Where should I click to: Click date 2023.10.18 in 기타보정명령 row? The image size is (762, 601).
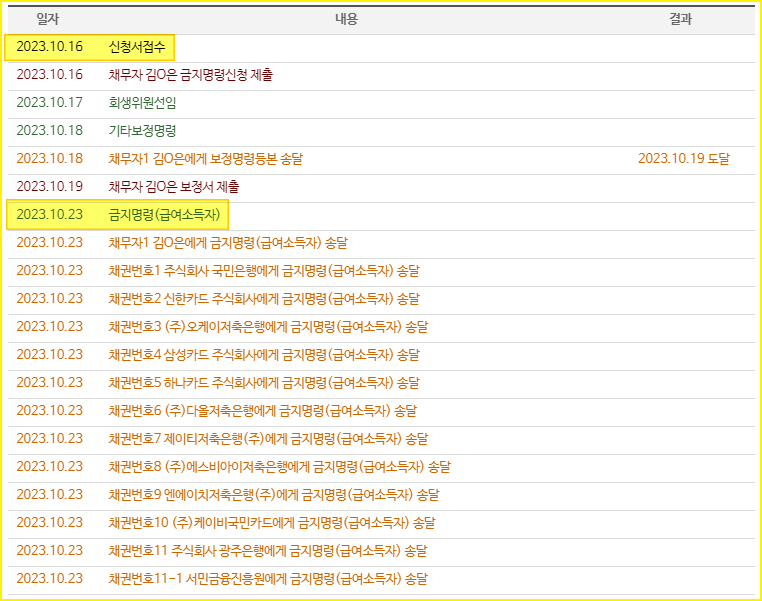50,131
